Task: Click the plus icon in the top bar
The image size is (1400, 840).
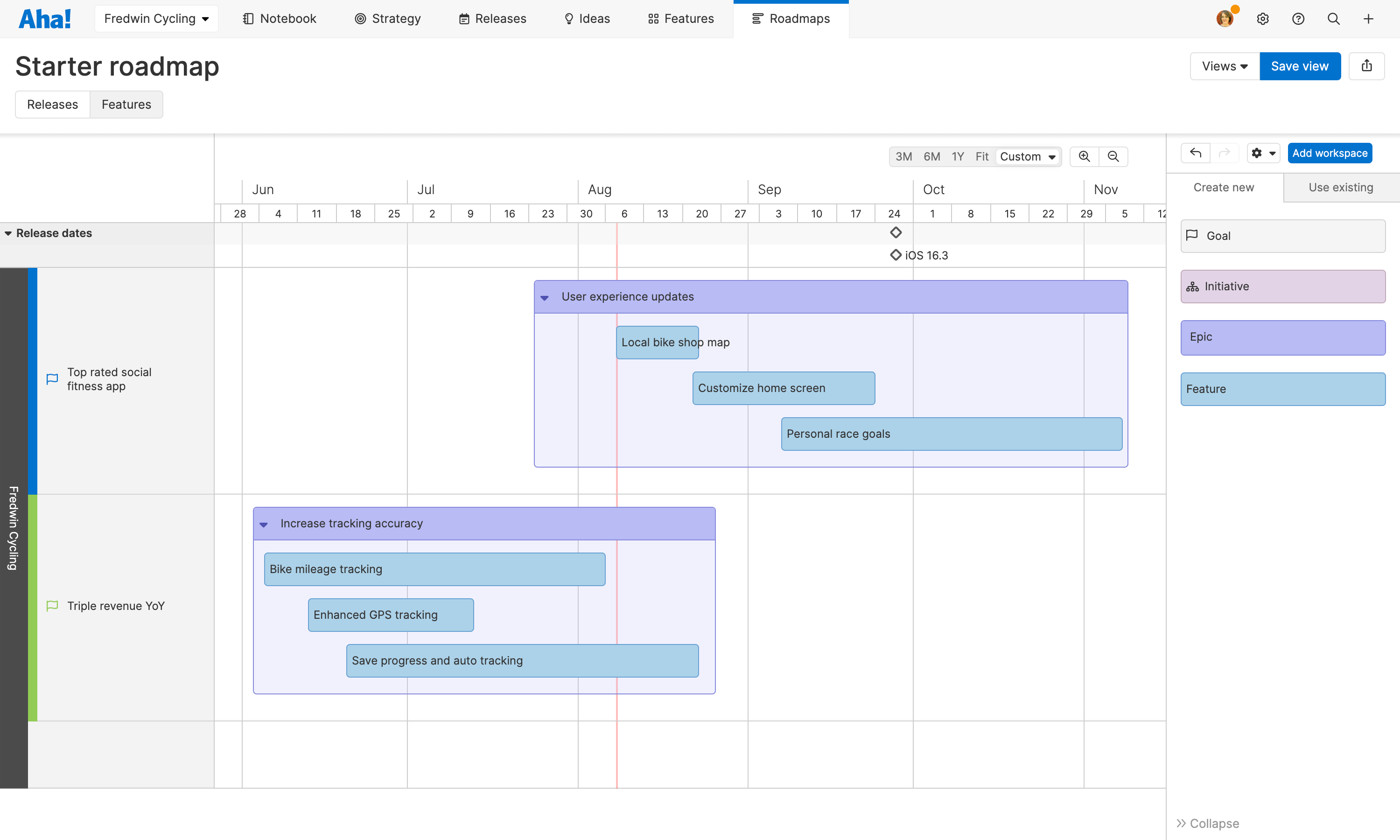Action: [1368, 19]
